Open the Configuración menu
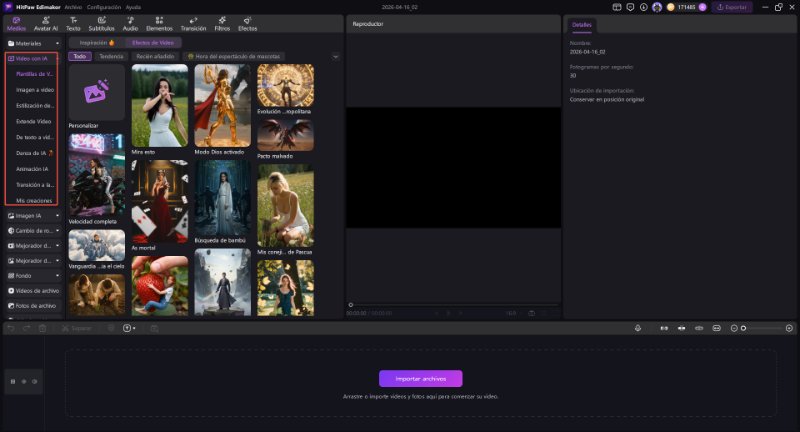 [x=104, y=7]
